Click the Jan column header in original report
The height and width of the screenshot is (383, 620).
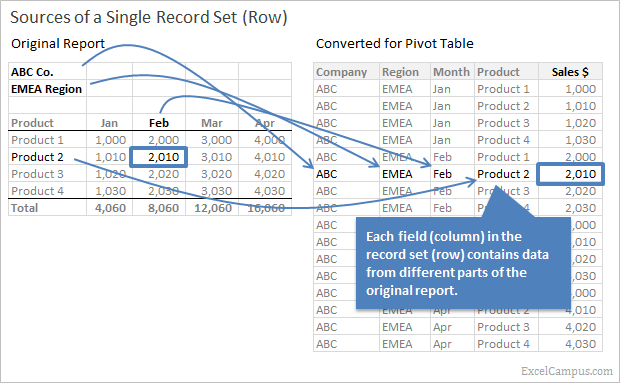109,123
